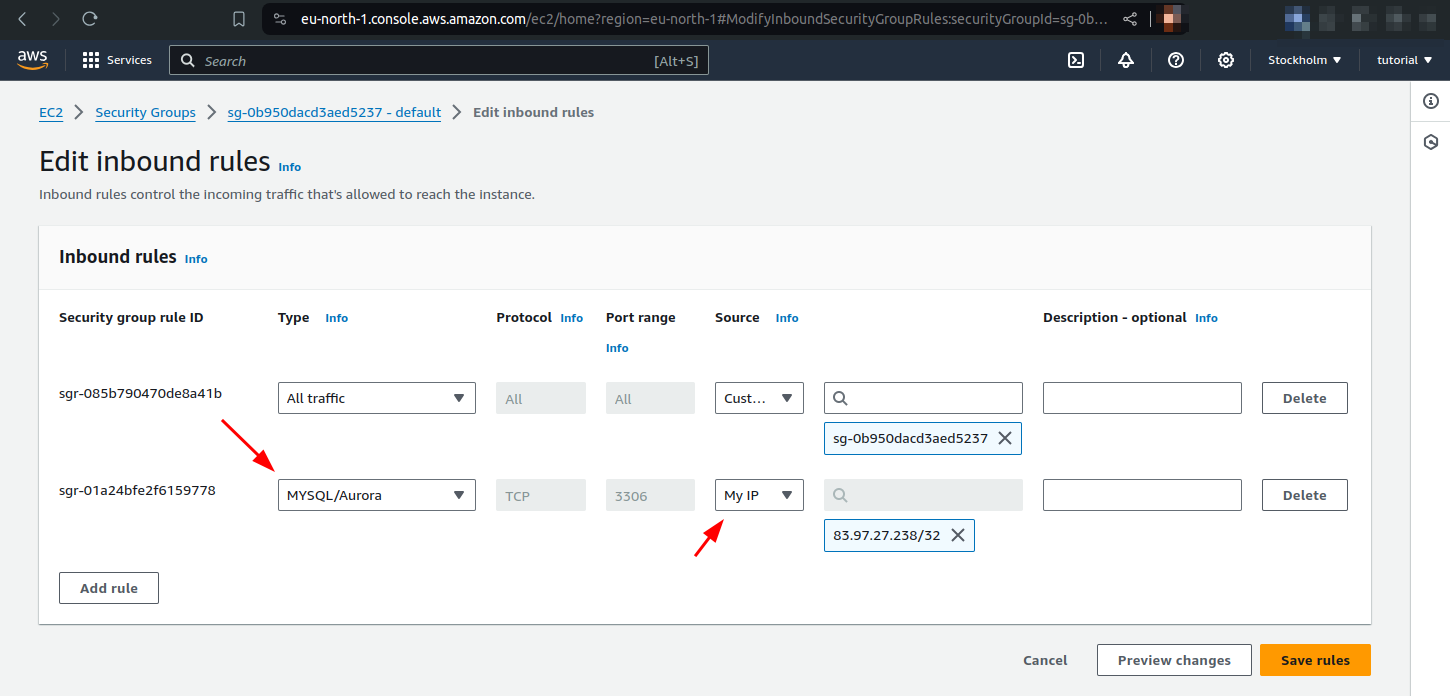Open the notifications bell
1450x696 pixels.
tap(1126, 60)
